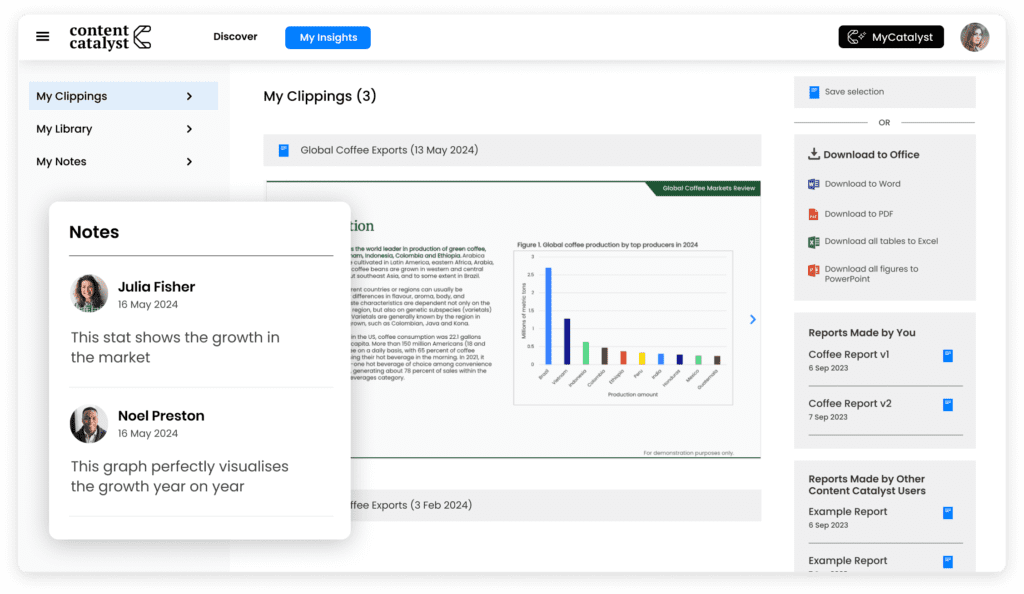
Task: Click the Brazil bar in the chart
Action: pos(547,316)
